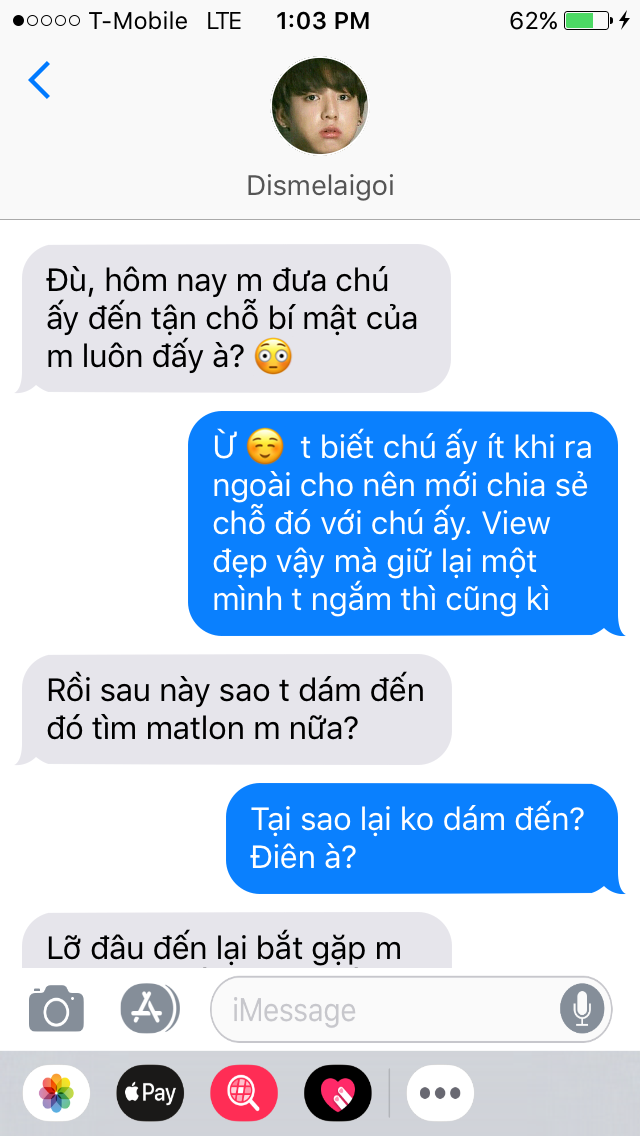Tap the iMessage text field
This screenshot has height=1136, width=640.
pyautogui.click(x=411, y=1009)
